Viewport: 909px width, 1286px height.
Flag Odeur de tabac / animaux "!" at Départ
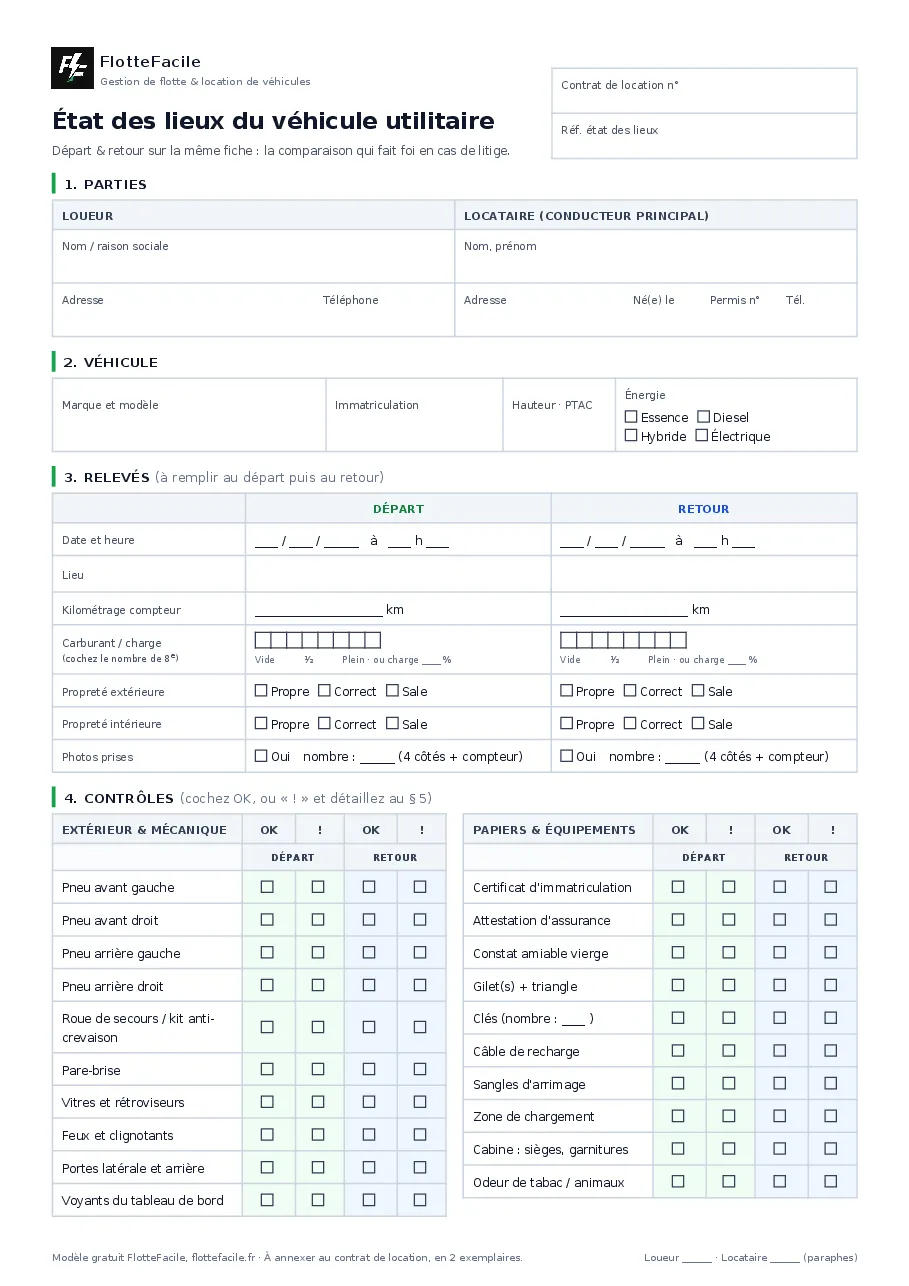729,1182
